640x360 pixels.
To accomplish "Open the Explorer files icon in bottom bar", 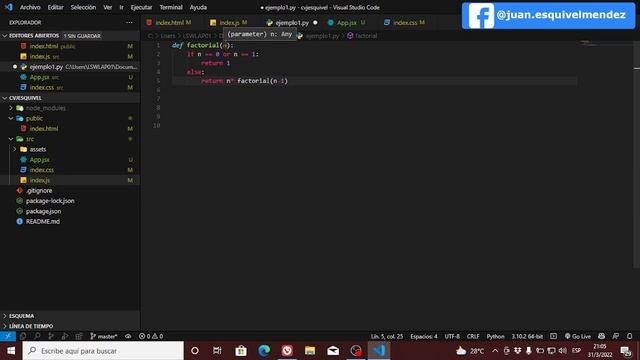I will pyautogui.click(x=23, y=336).
